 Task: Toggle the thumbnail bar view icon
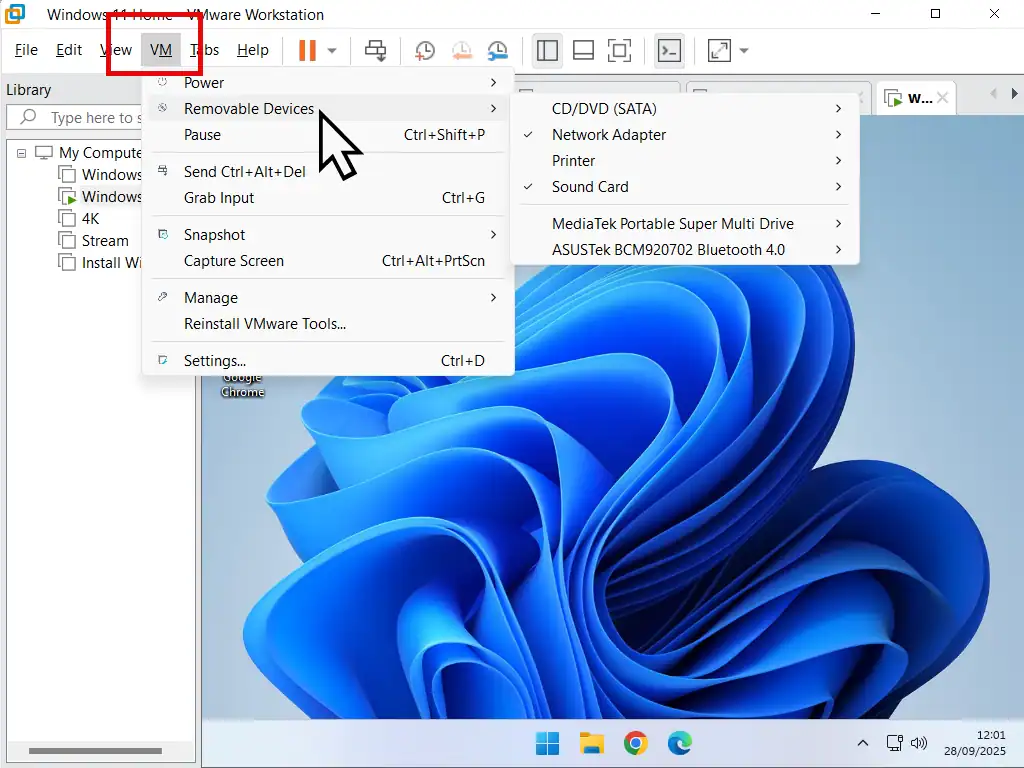pos(583,50)
